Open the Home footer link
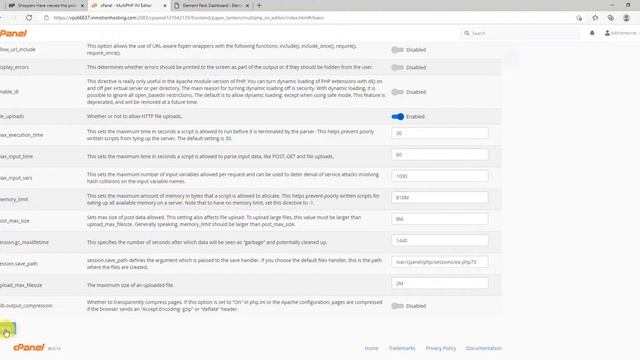 pos(371,348)
